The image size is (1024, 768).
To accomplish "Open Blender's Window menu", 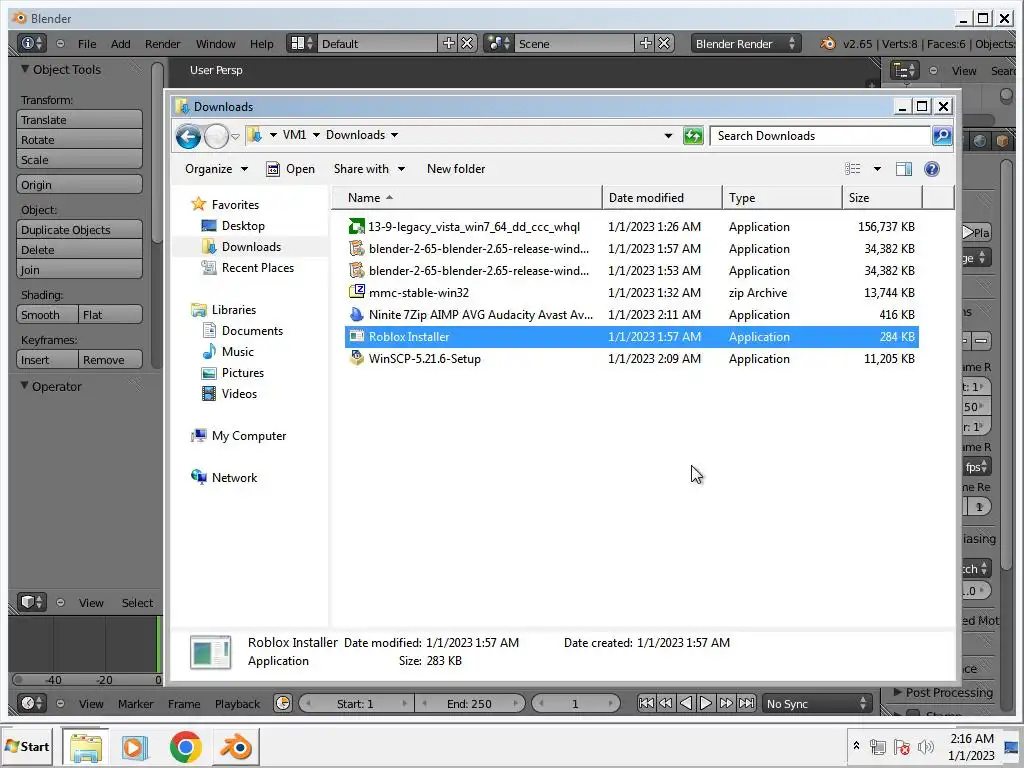I will 216,44.
